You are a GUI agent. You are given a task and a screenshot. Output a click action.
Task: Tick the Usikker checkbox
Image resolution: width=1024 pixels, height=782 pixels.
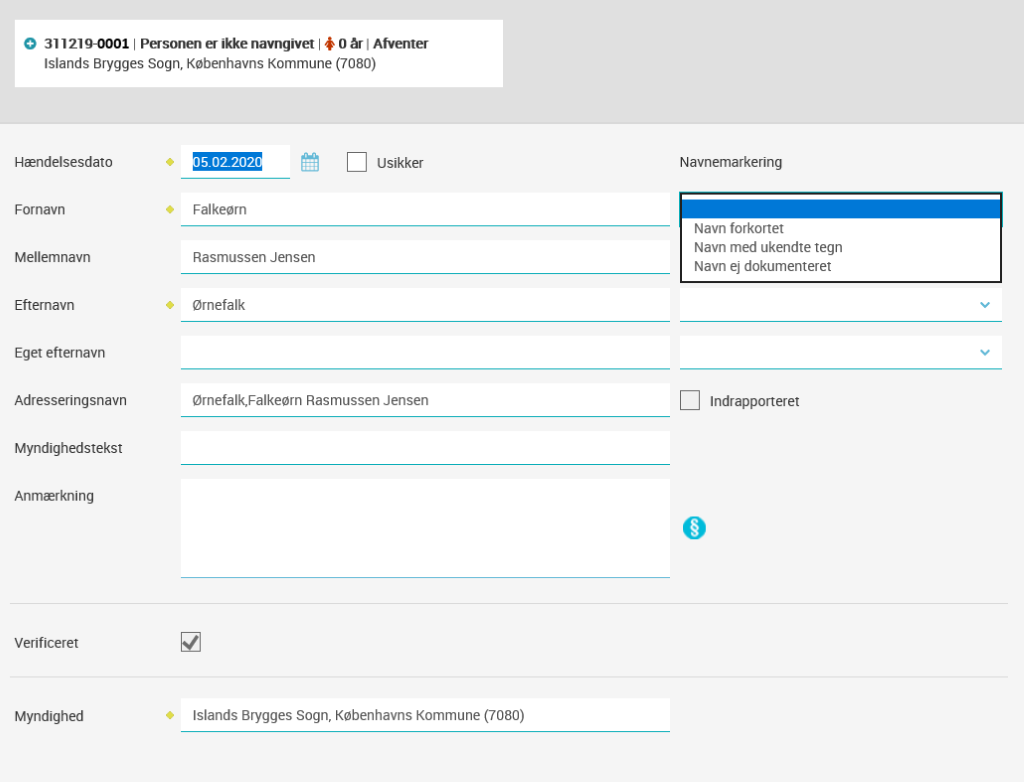(x=357, y=162)
